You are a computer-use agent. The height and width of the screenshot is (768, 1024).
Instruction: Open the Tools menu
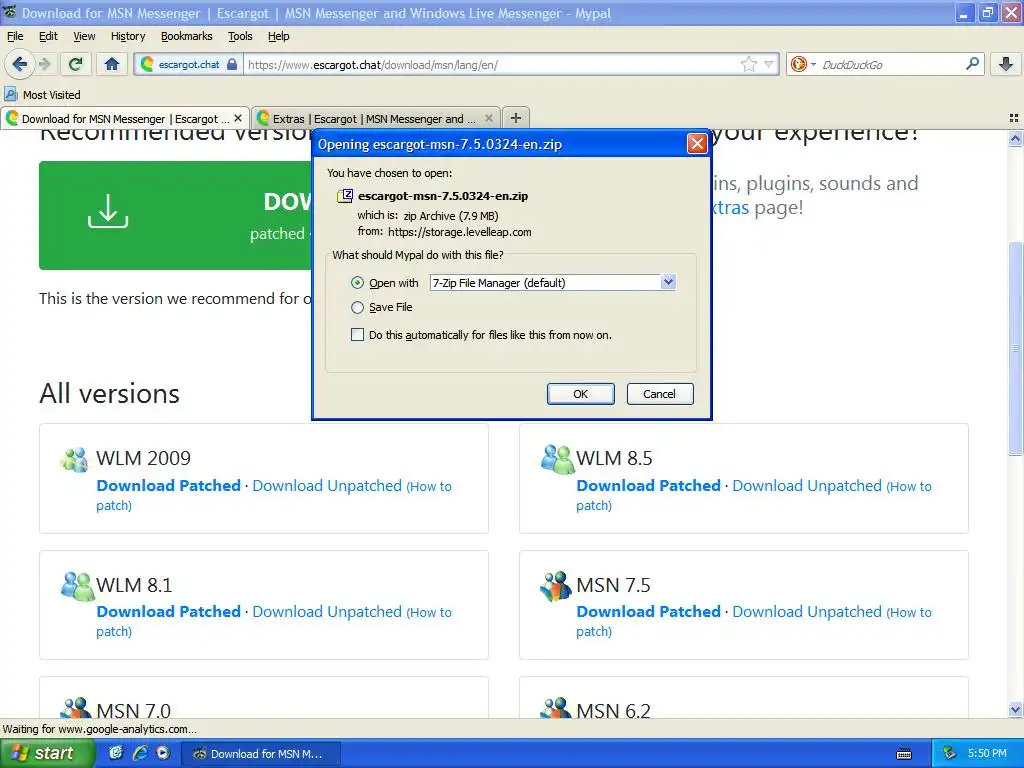pyautogui.click(x=240, y=36)
